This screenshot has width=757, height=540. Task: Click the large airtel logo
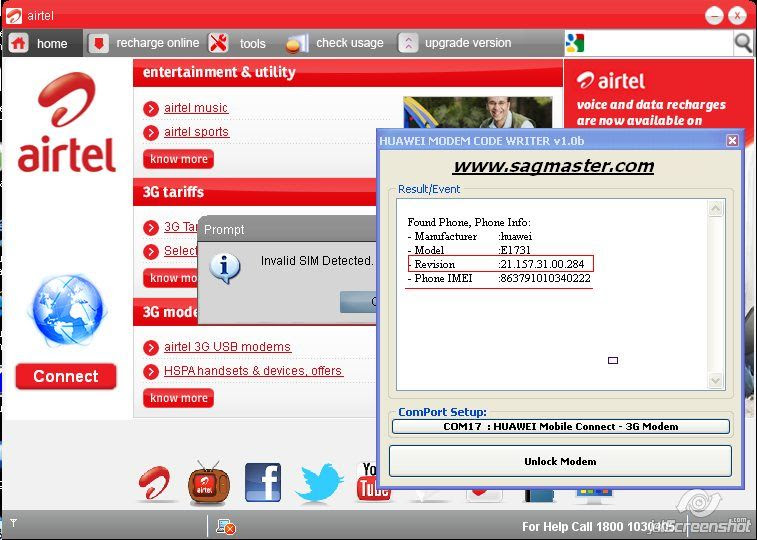66,122
